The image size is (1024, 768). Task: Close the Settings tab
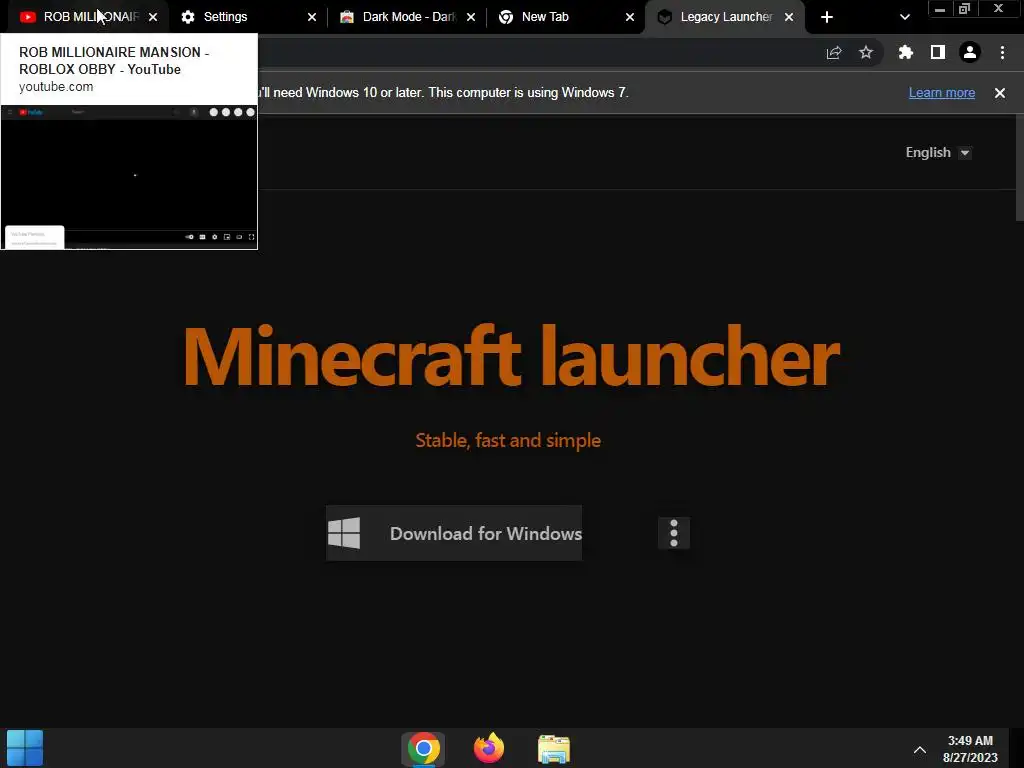pos(312,17)
